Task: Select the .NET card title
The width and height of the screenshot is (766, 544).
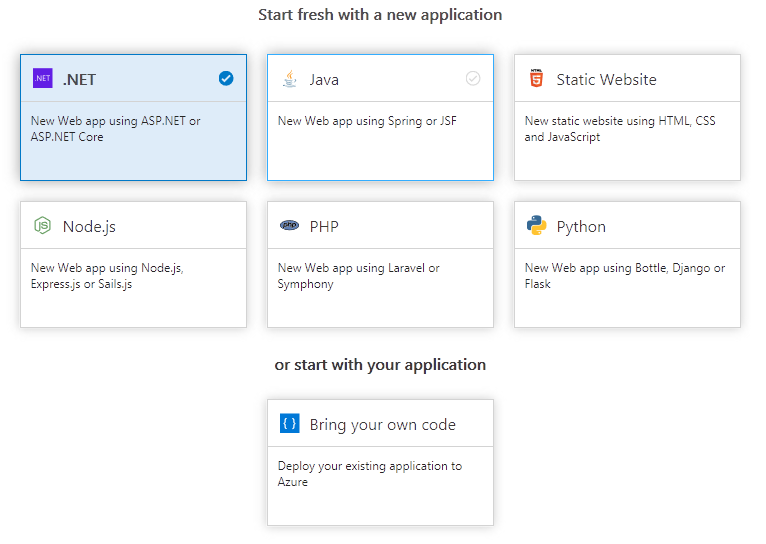Action: point(79,80)
